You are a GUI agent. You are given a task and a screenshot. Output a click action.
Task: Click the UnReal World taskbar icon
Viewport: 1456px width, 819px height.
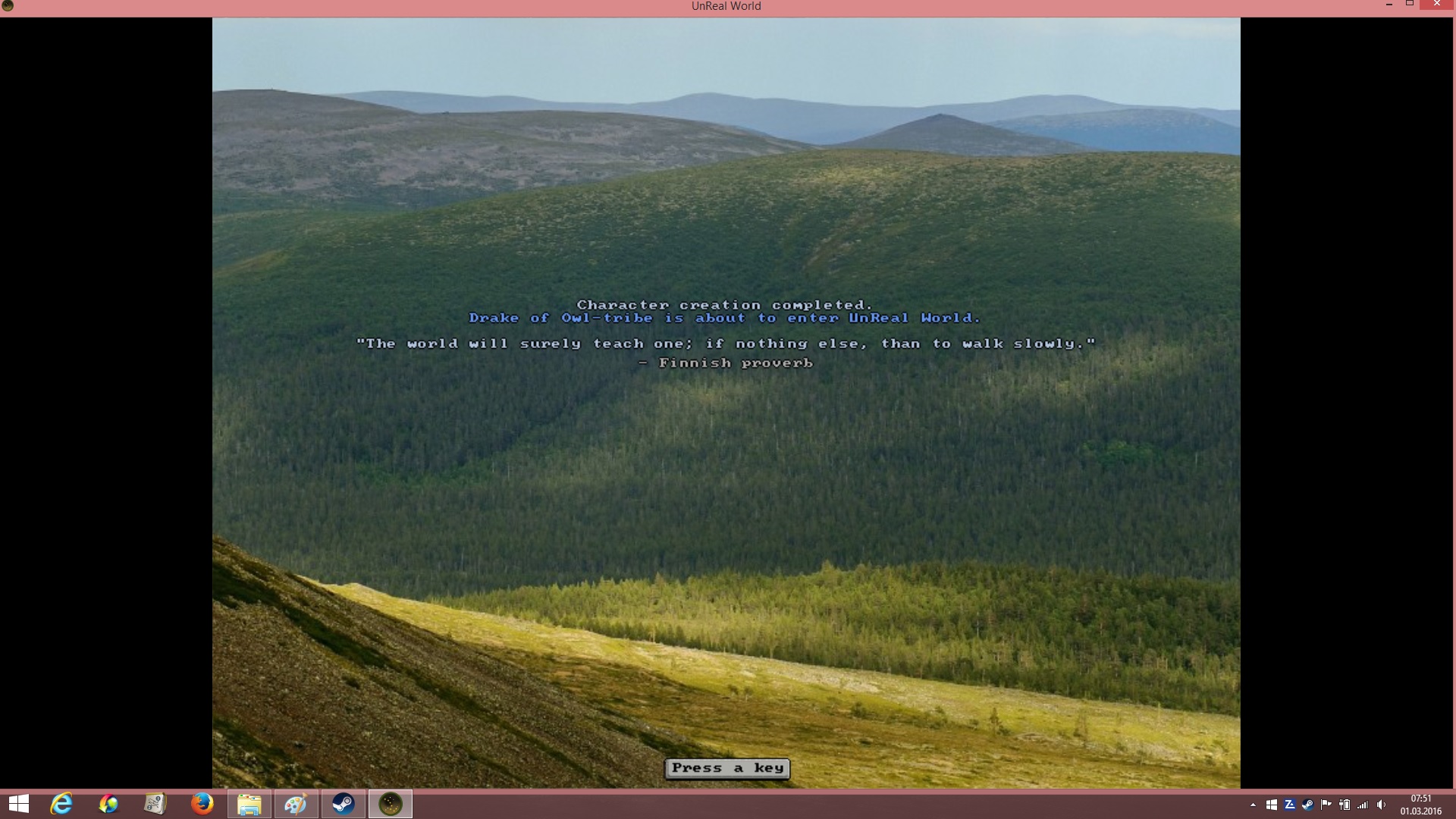click(x=391, y=804)
